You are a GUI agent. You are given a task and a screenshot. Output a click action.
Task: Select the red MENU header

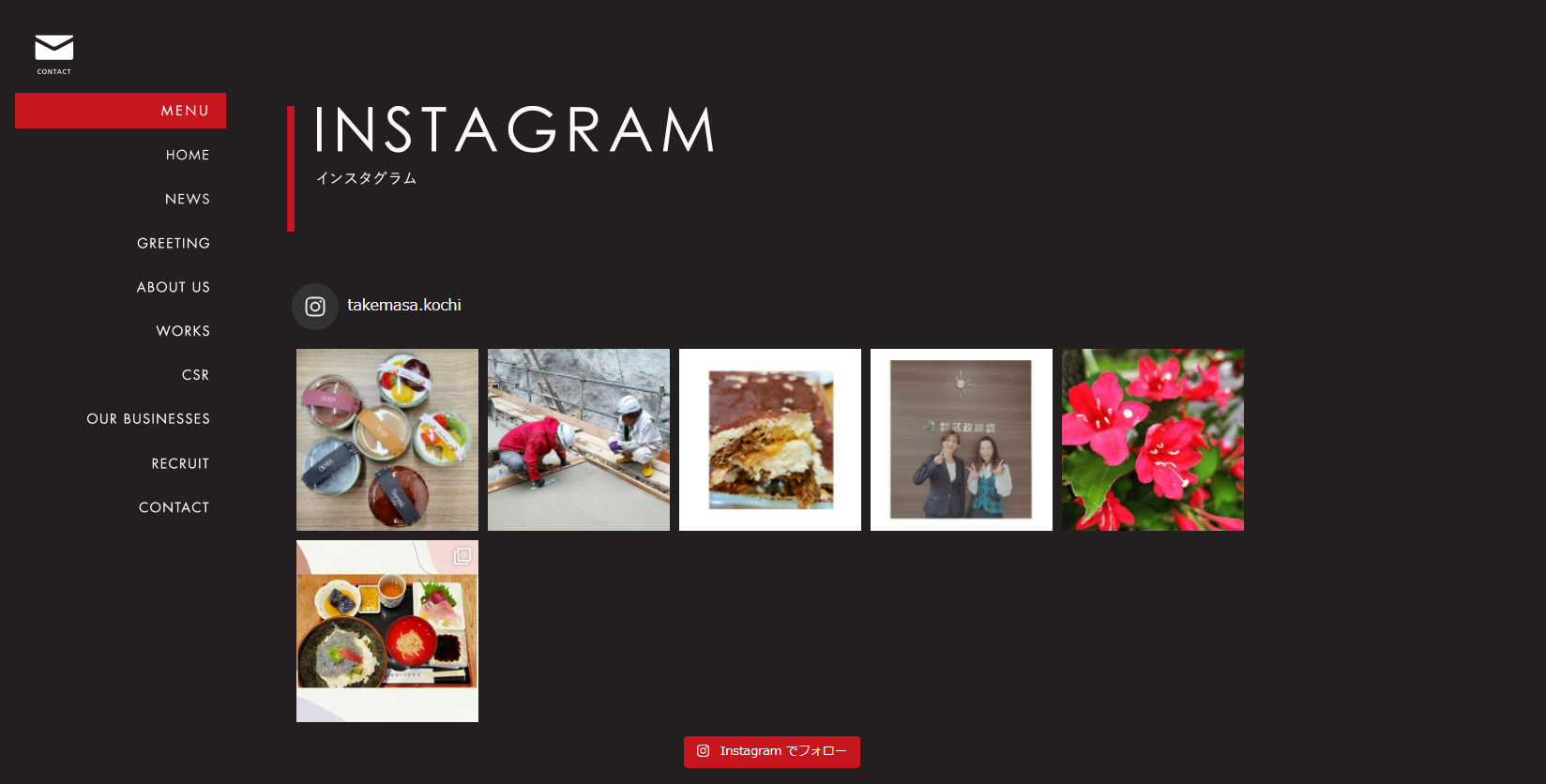tap(120, 111)
